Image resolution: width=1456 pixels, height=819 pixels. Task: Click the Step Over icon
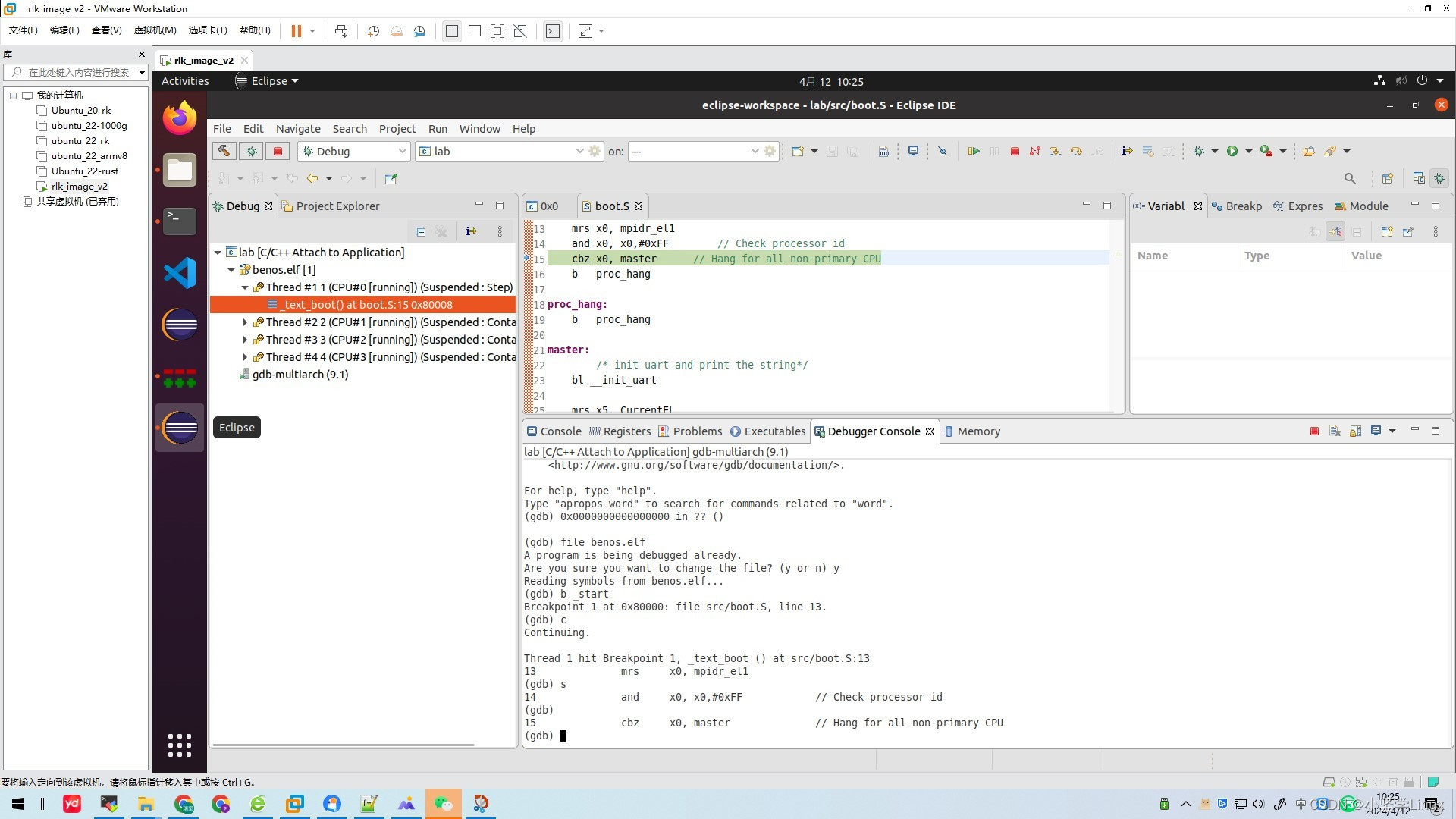point(1076,152)
